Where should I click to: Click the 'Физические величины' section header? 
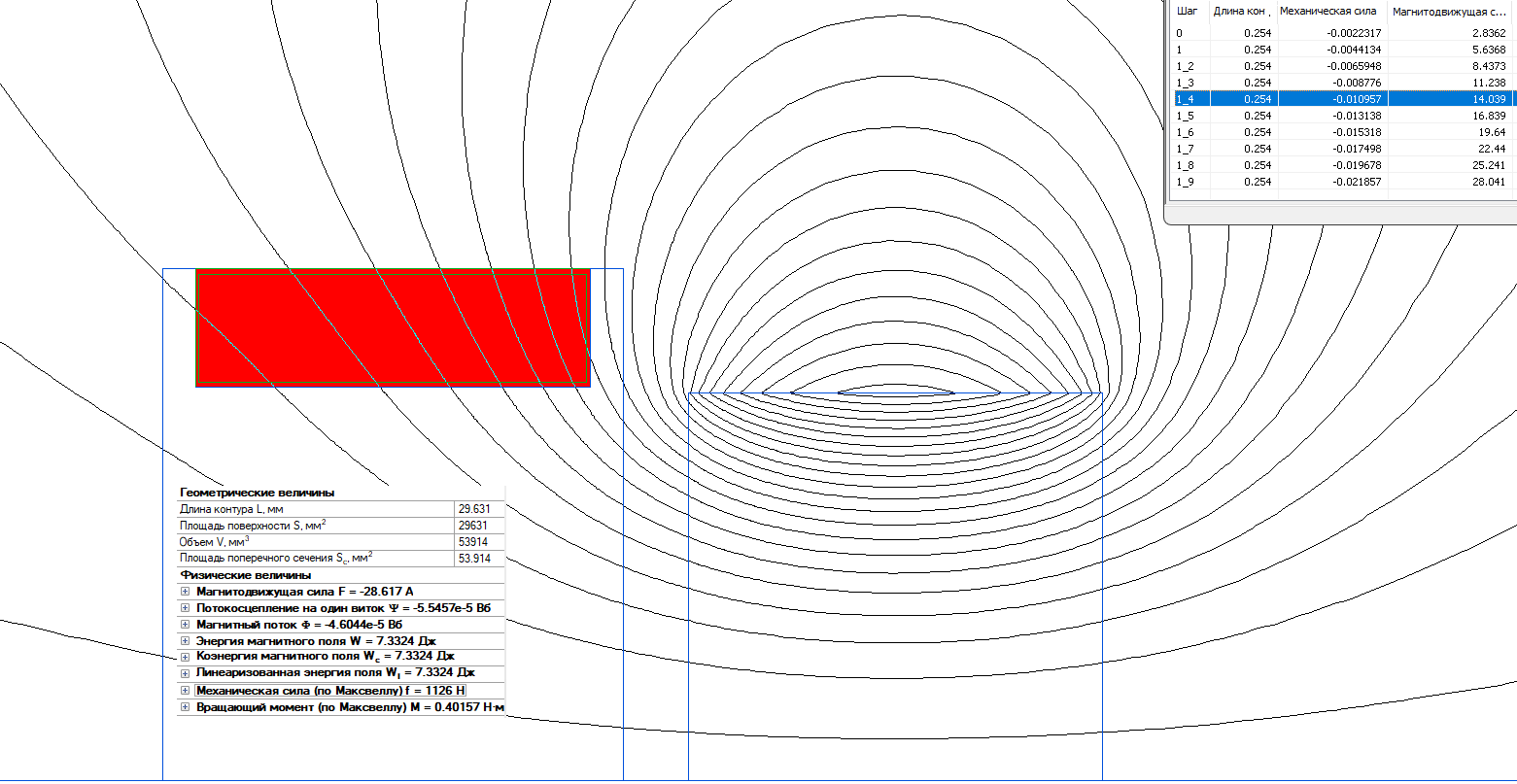(x=246, y=575)
